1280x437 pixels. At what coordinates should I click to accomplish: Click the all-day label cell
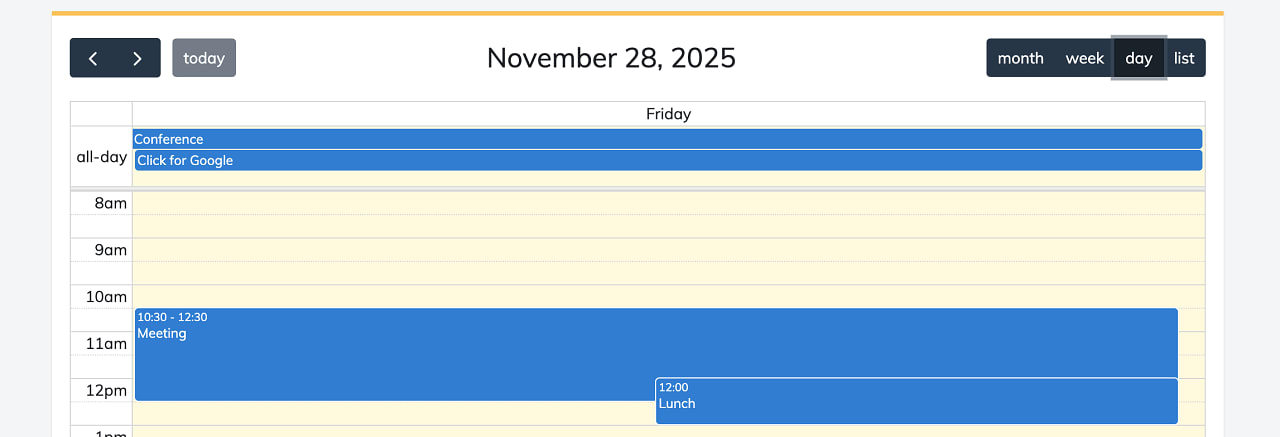[x=101, y=157]
